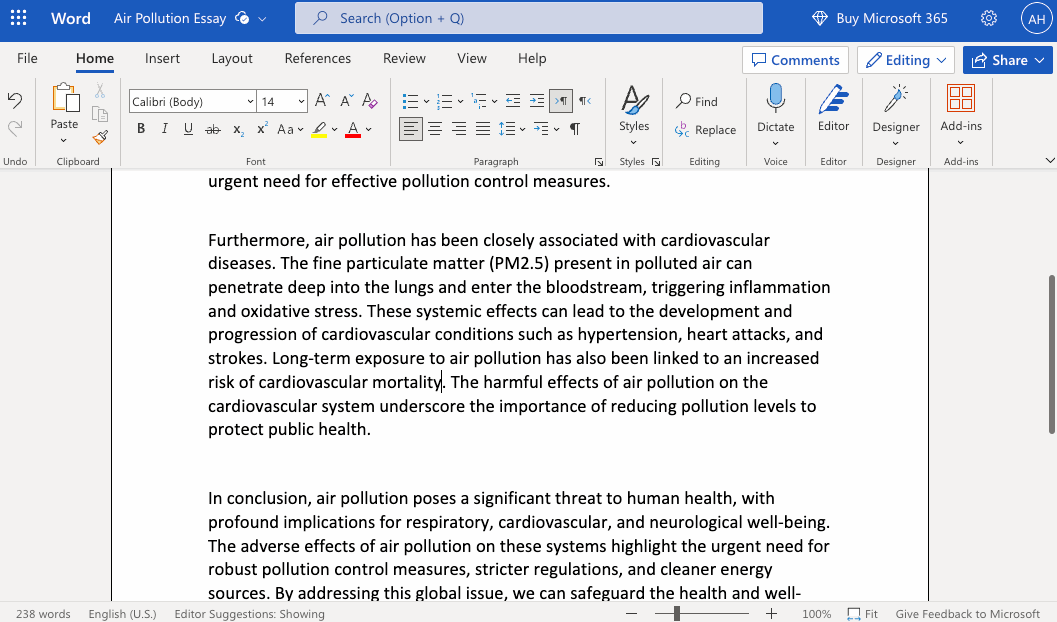Increase paragraph indent
Viewport: 1057px width, 622px height.
pos(537,101)
